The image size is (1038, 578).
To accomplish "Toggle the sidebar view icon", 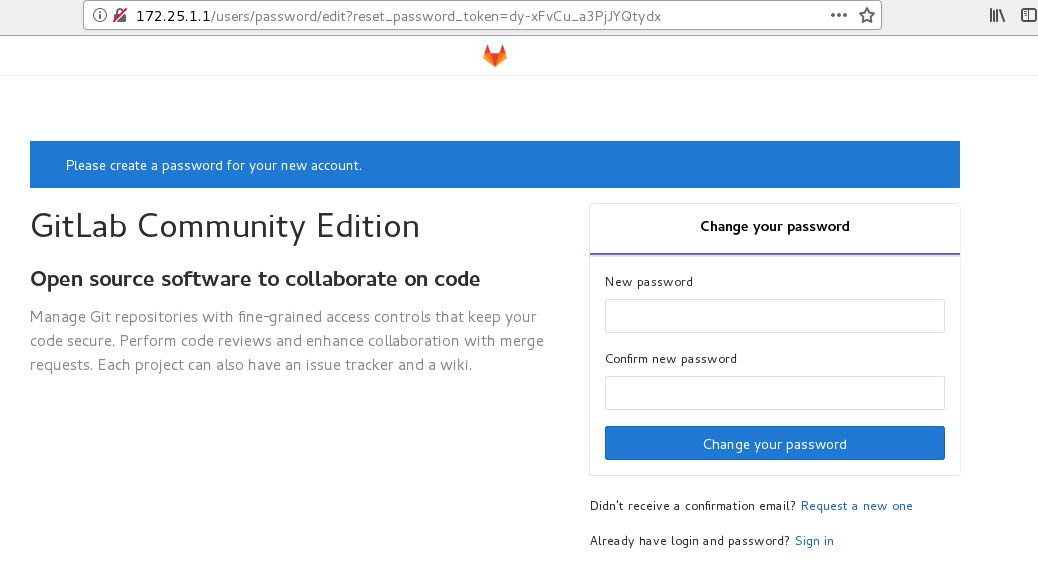I will pyautogui.click(x=1029, y=15).
